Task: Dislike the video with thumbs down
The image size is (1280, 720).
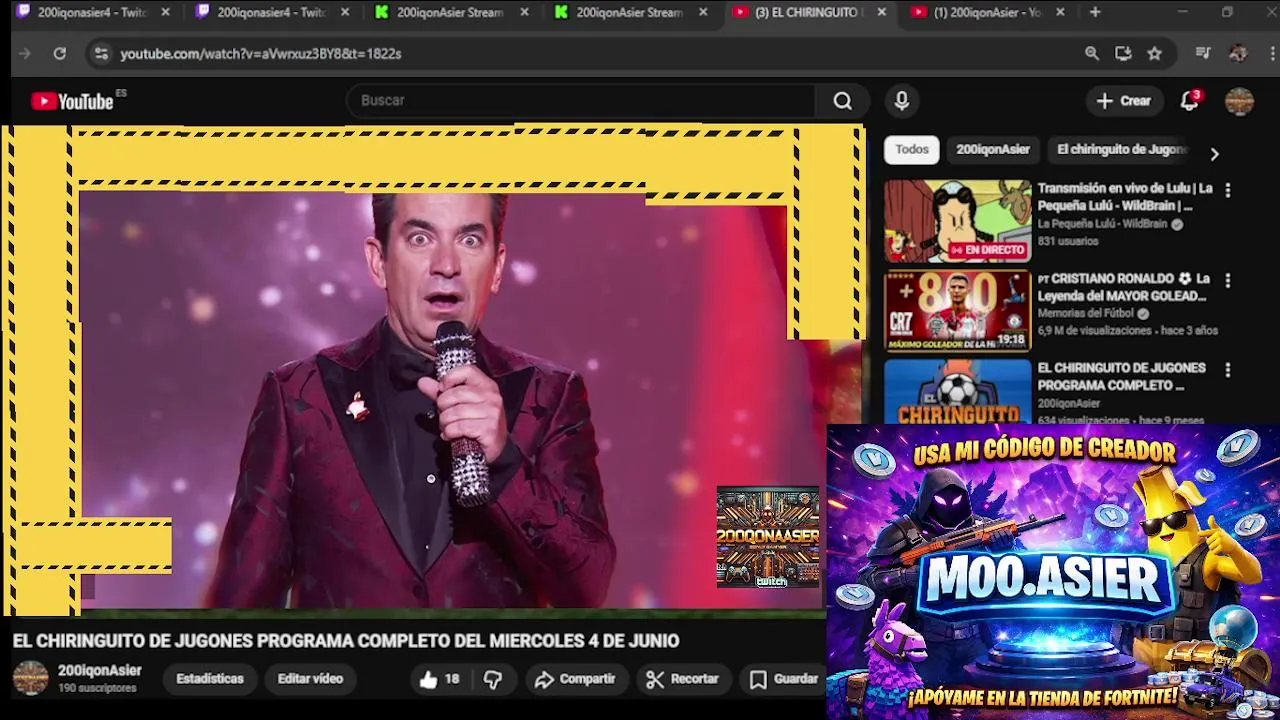Action: coord(493,679)
